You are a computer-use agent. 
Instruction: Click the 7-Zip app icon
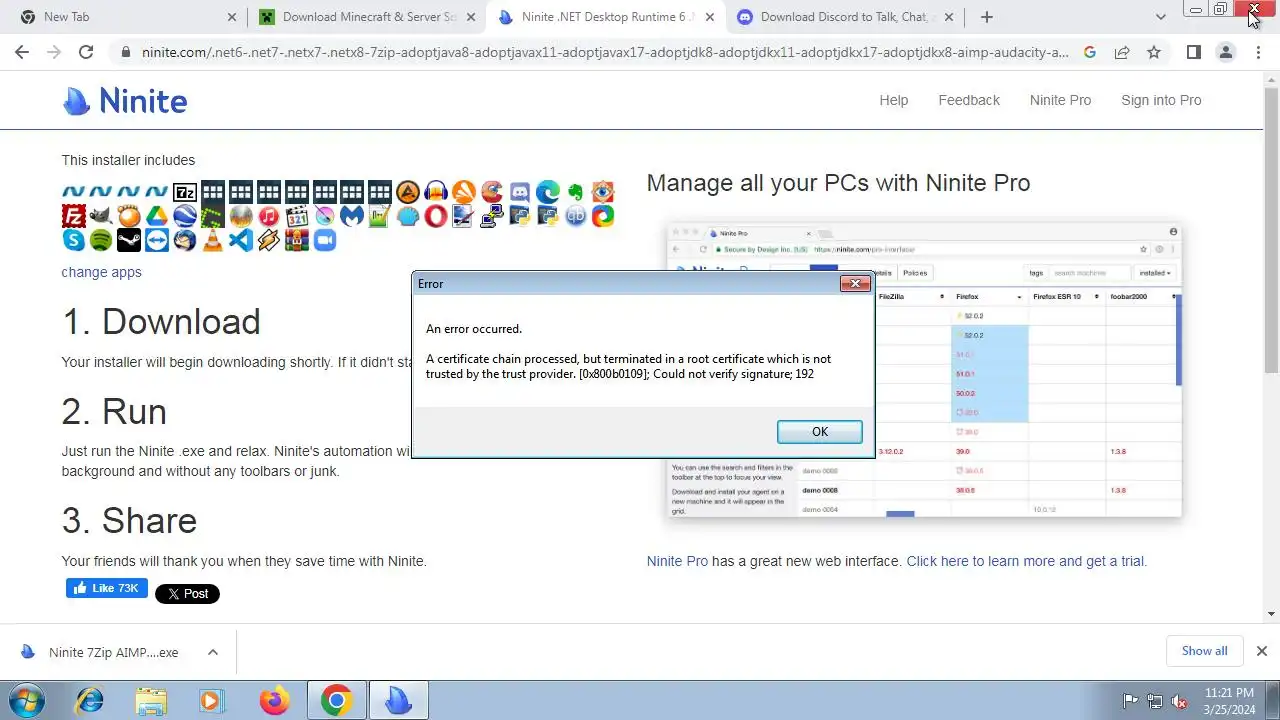pyautogui.click(x=185, y=192)
